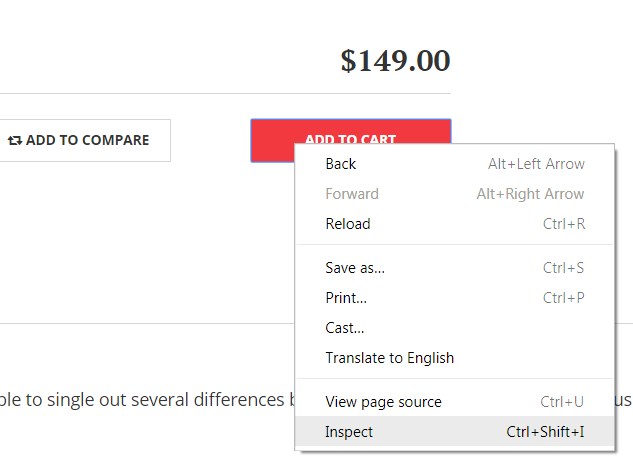Select Inspect from the context menu

coord(455,431)
